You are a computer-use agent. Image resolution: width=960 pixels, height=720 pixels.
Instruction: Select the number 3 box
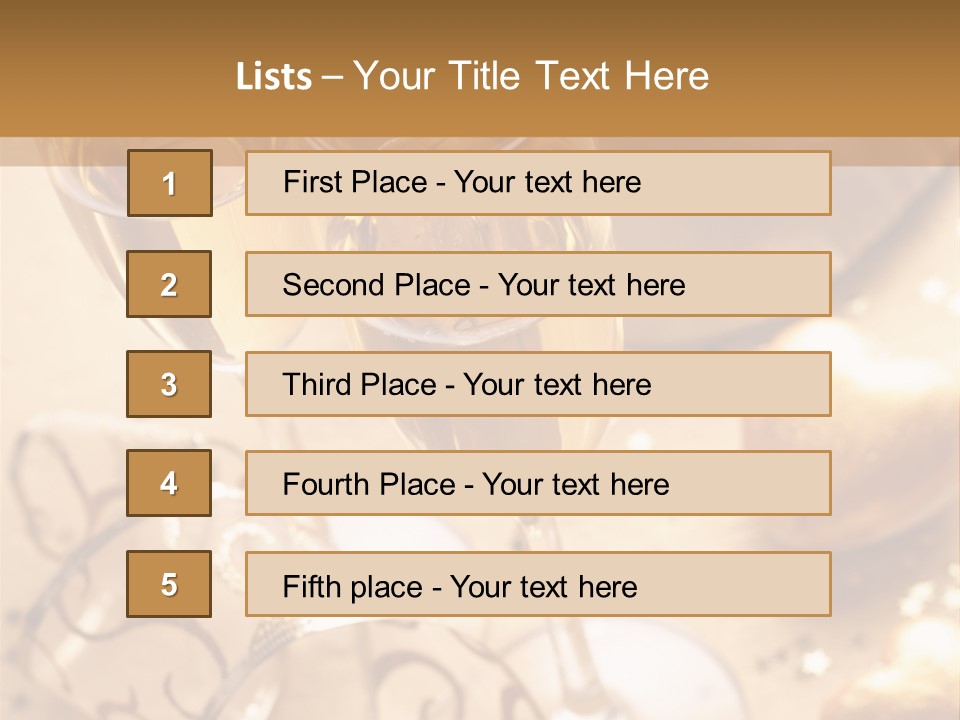pos(169,384)
